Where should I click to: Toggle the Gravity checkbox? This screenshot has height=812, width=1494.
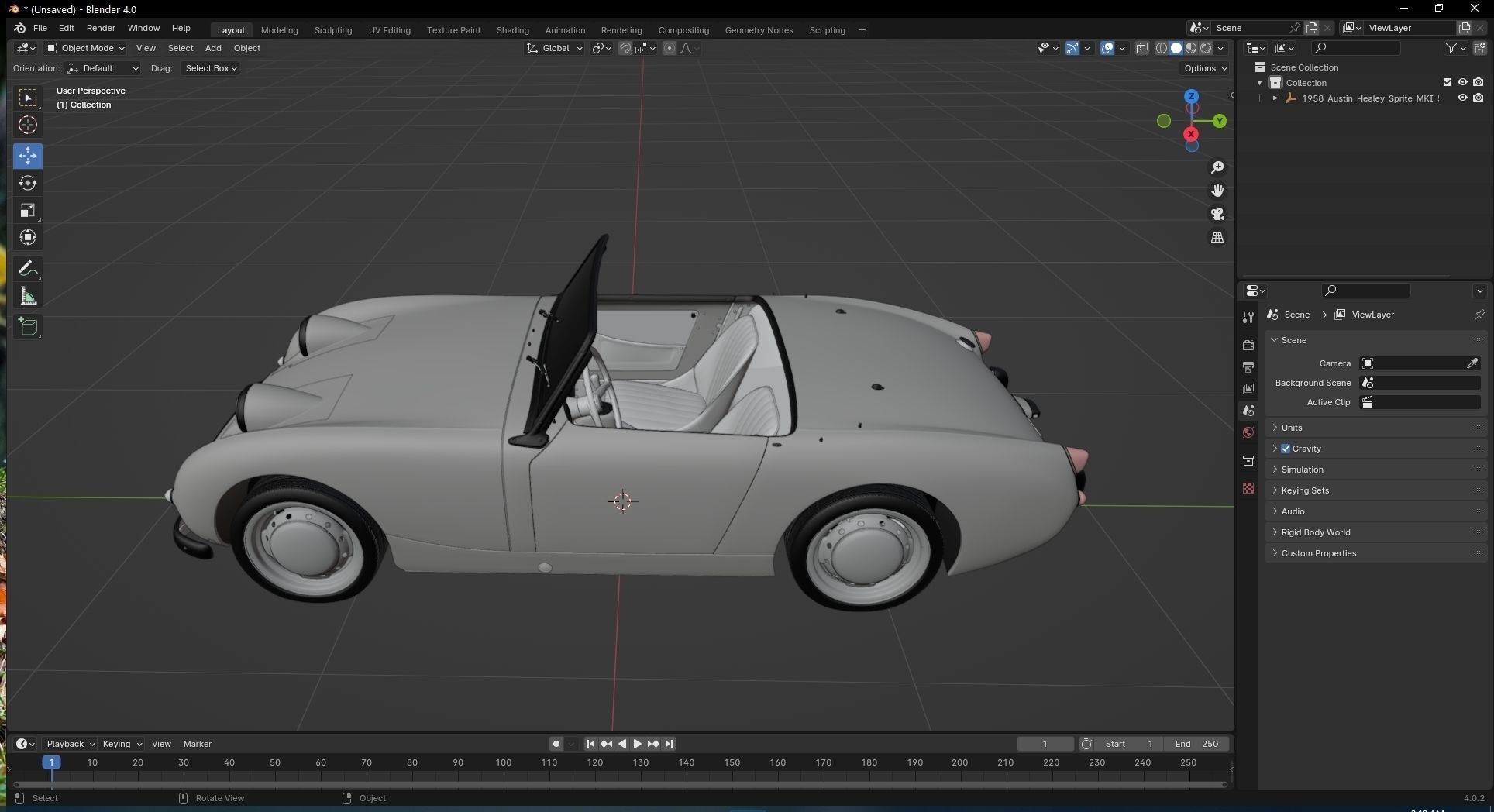pos(1286,449)
